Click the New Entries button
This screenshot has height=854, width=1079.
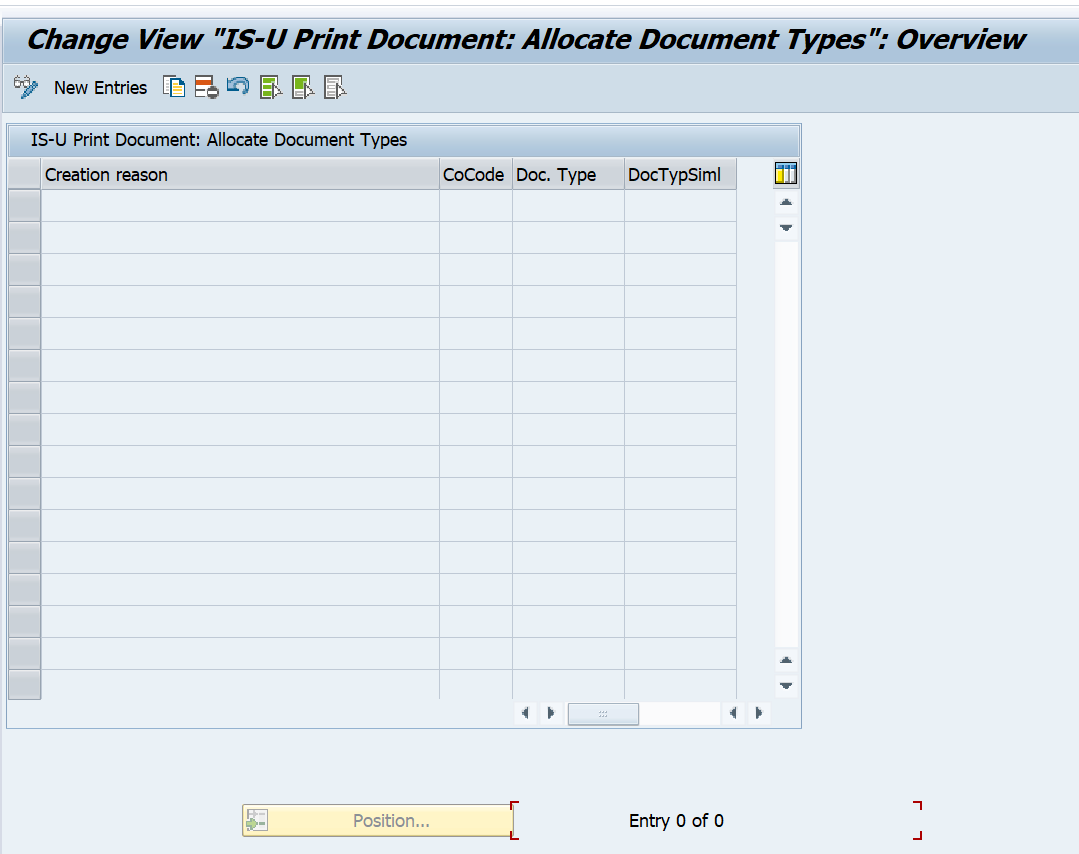[100, 88]
